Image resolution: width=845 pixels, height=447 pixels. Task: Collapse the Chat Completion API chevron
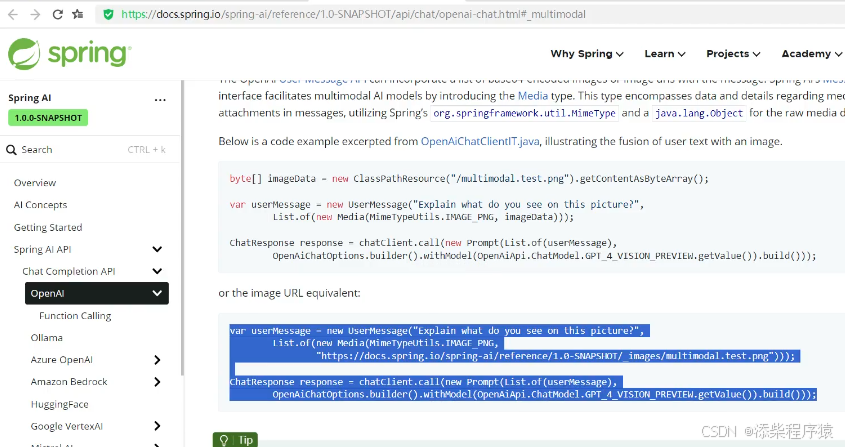157,271
